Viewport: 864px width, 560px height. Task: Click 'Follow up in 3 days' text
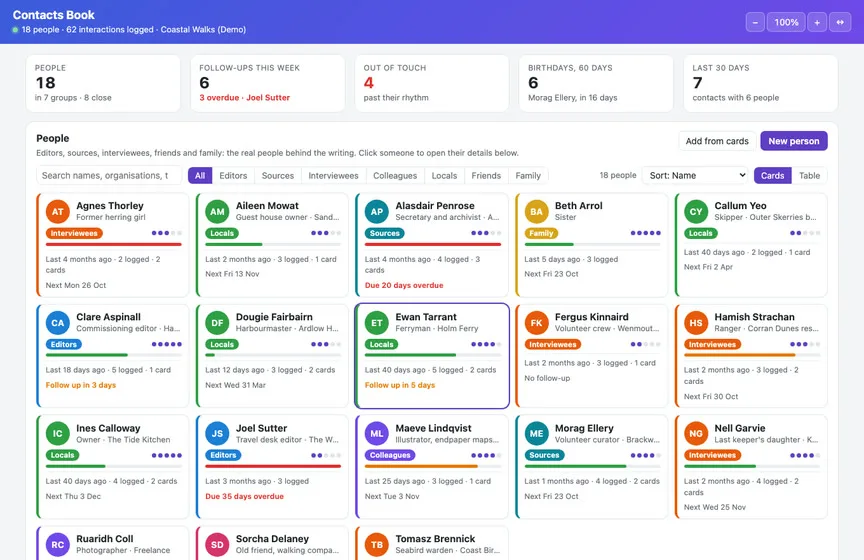[81, 385]
